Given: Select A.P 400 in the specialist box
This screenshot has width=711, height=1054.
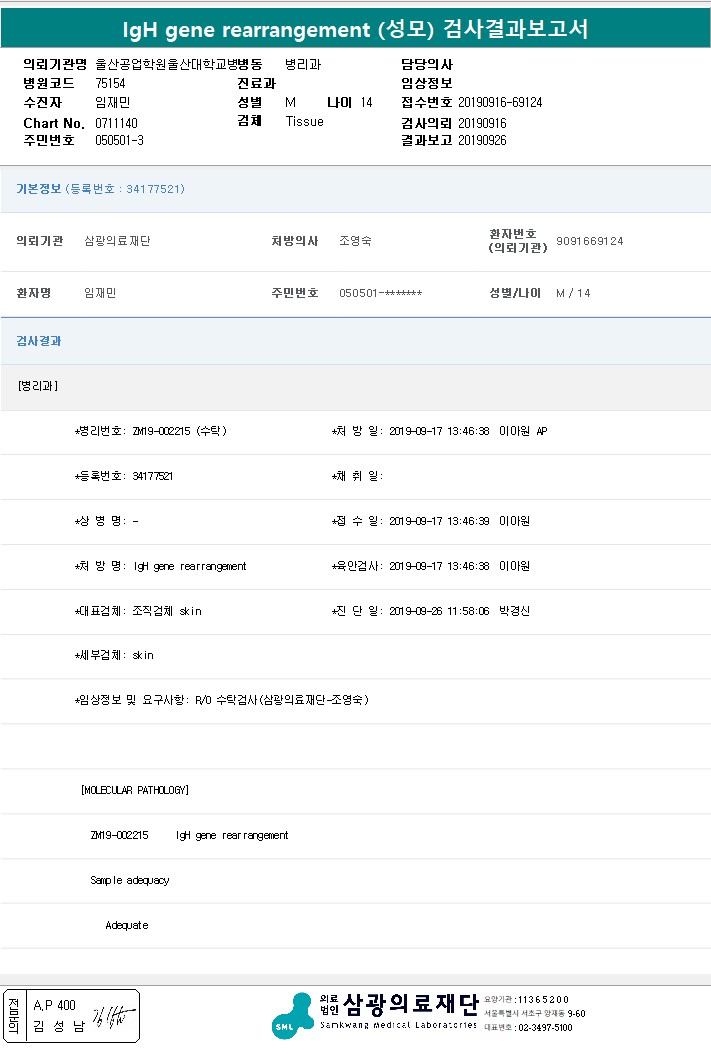Looking at the screenshot, I should [x=54, y=1005].
